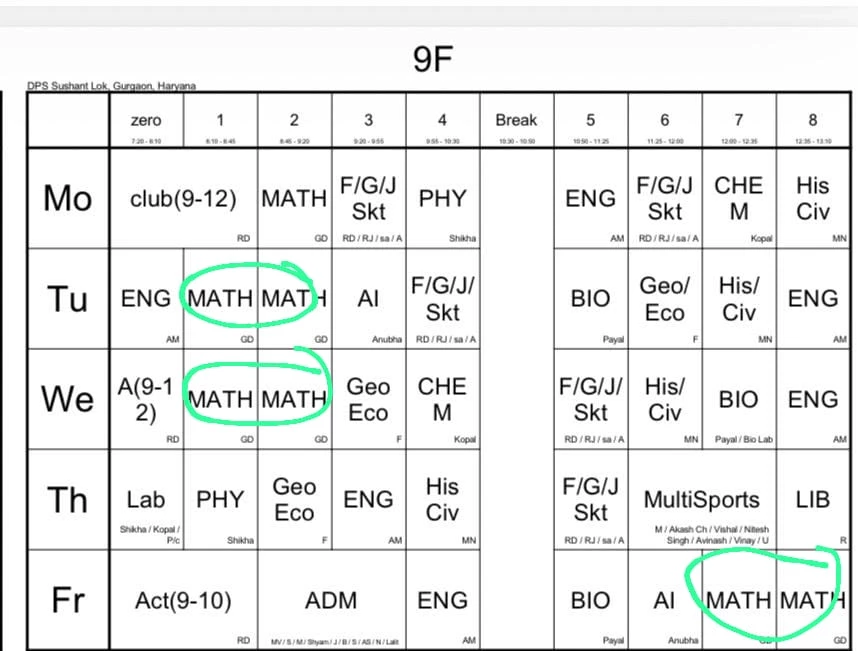
Task: Click Tuesday's BIO cell in period 5
Action: coord(591,299)
